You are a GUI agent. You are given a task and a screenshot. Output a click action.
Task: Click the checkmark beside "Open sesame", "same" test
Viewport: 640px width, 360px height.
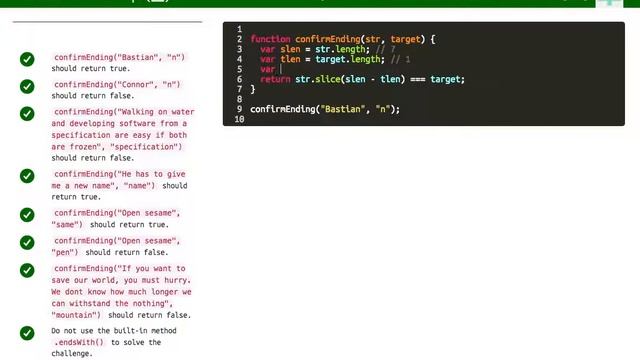[x=27, y=215]
